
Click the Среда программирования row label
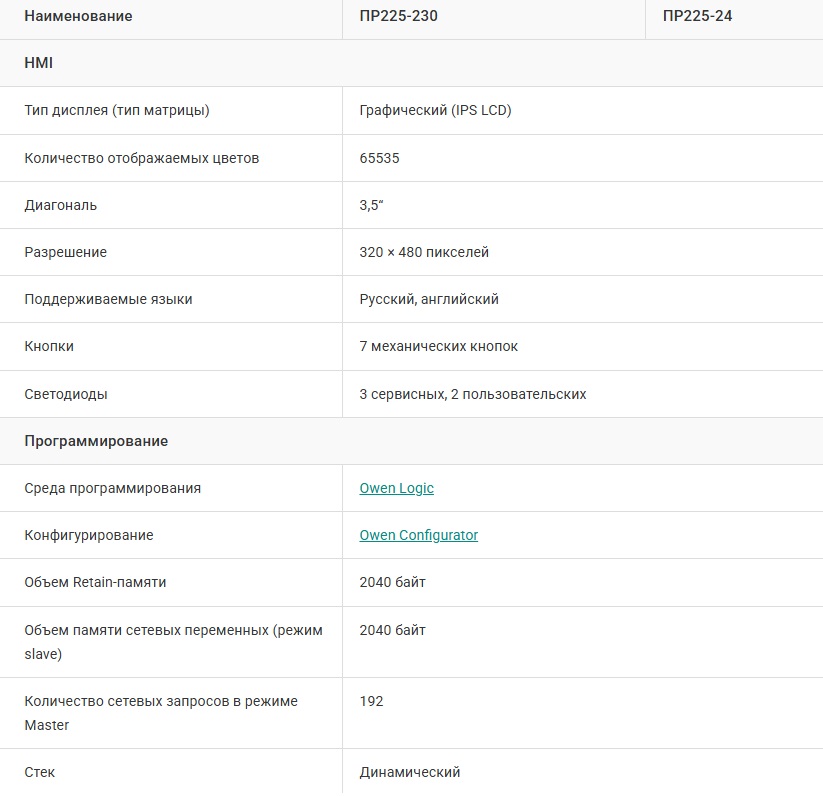click(112, 488)
